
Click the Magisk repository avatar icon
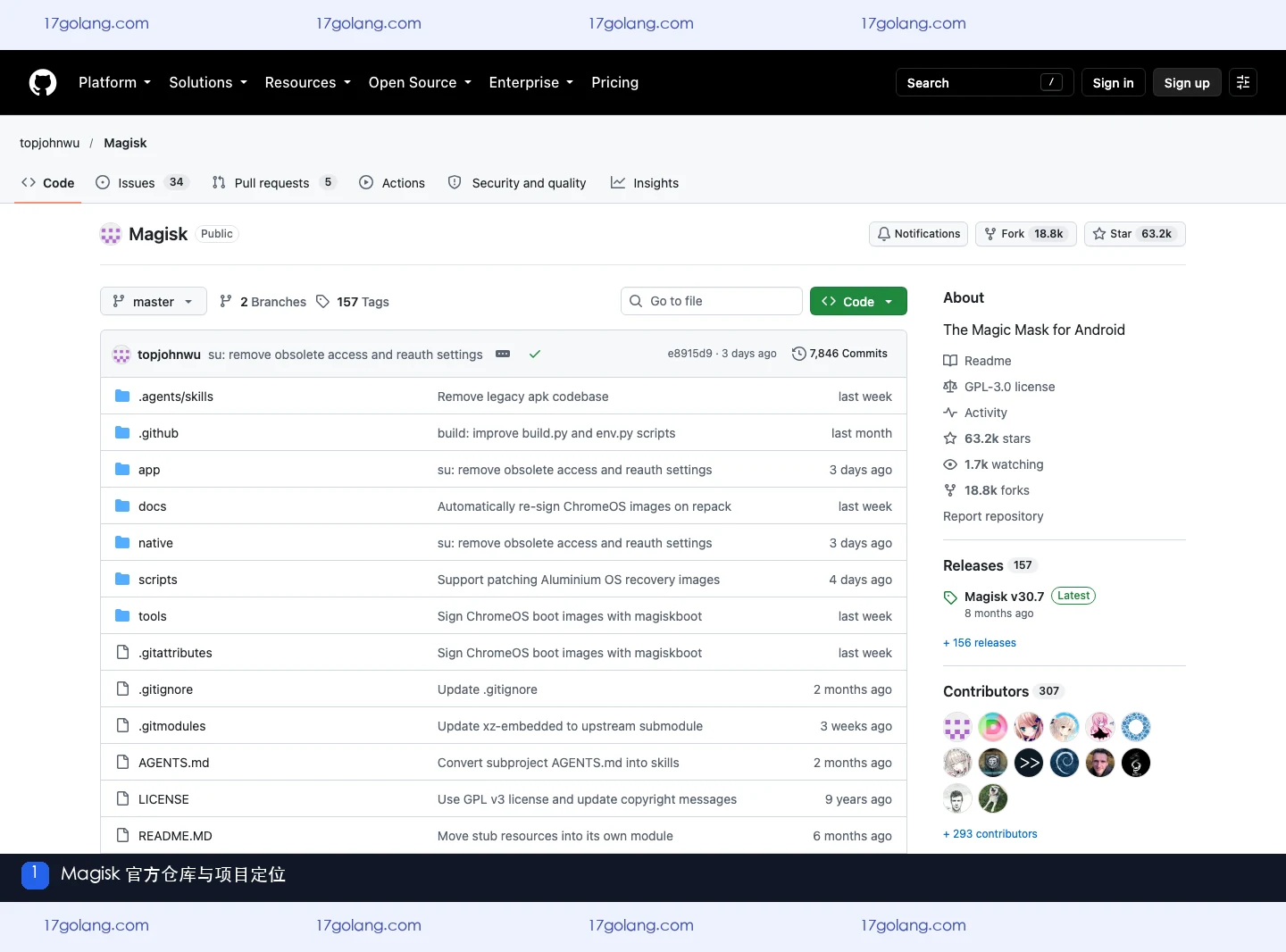coord(111,234)
